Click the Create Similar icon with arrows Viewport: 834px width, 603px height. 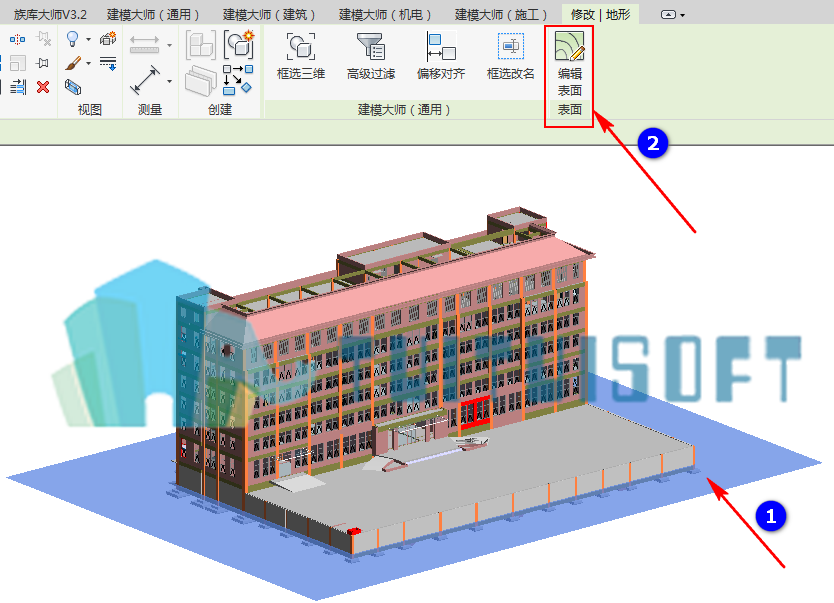(x=238, y=80)
